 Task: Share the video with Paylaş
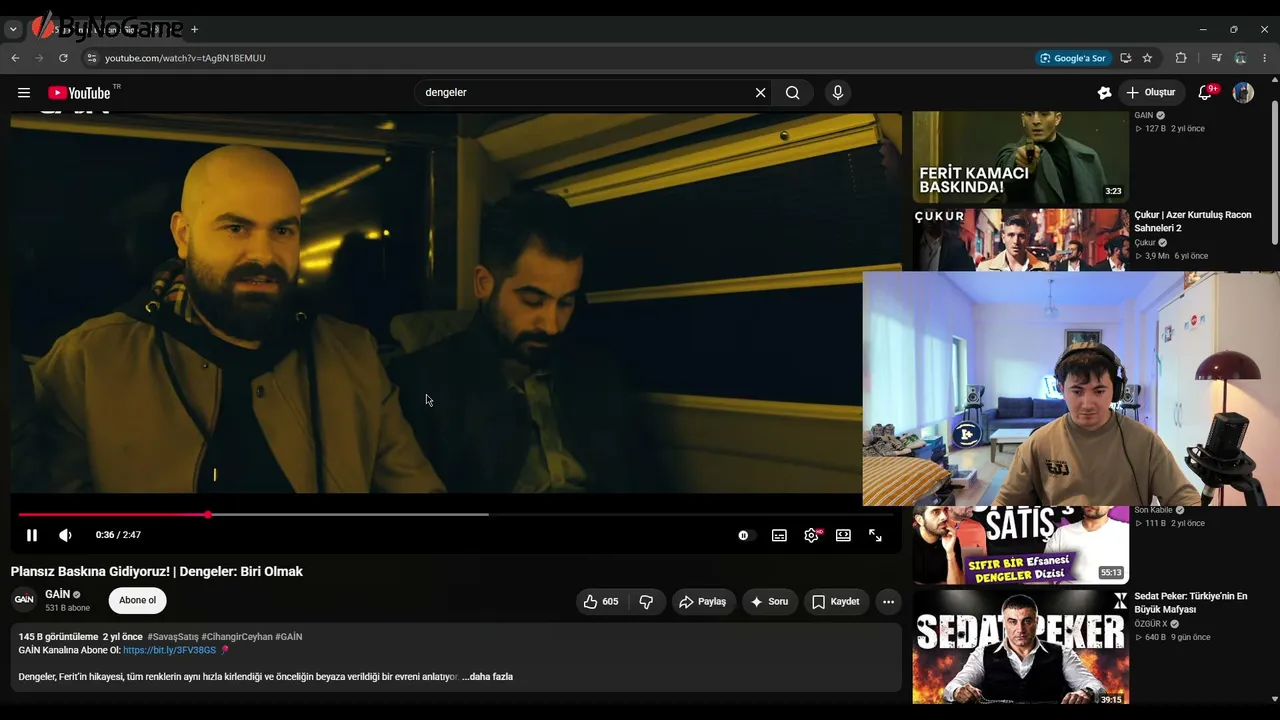pyautogui.click(x=702, y=602)
